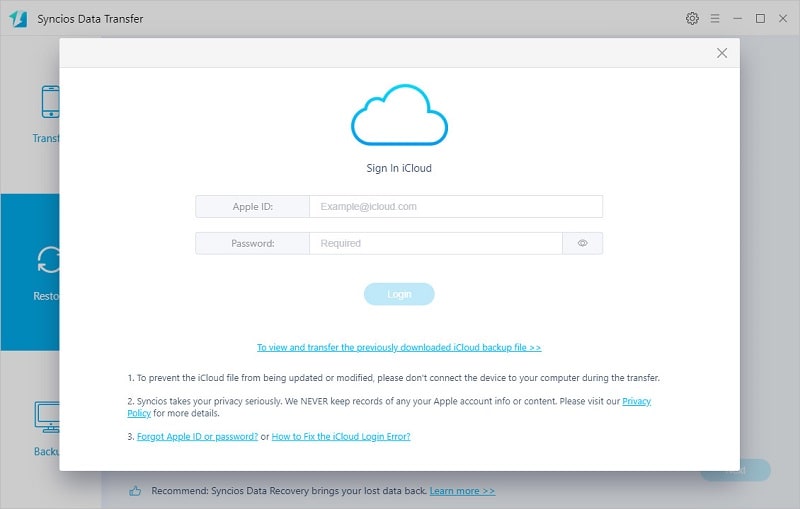Click the Sign In iCloud heading text
Image resolution: width=800 pixels, height=509 pixels.
click(399, 168)
